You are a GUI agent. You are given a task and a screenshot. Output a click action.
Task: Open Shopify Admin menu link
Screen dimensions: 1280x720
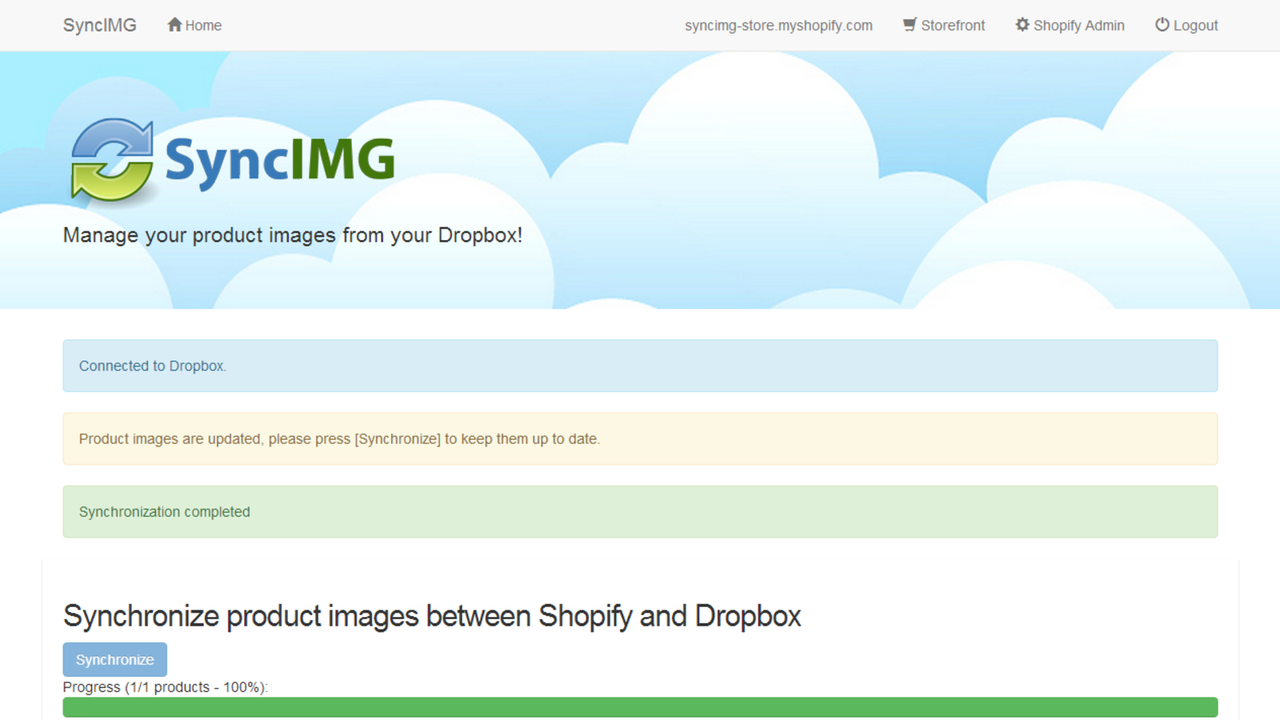click(1070, 25)
